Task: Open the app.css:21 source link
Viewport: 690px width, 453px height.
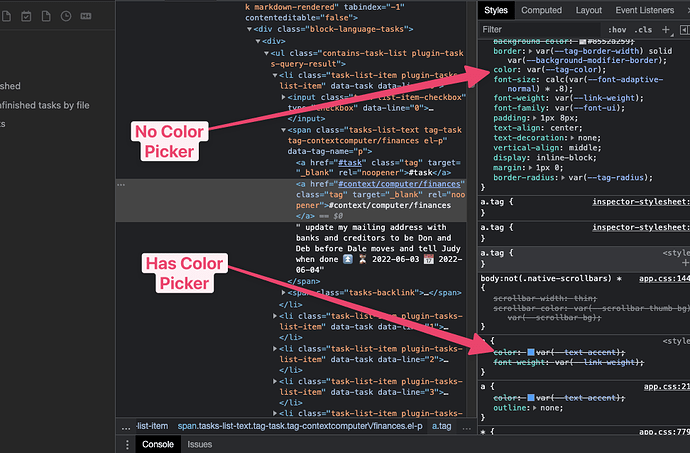Action: (667, 387)
